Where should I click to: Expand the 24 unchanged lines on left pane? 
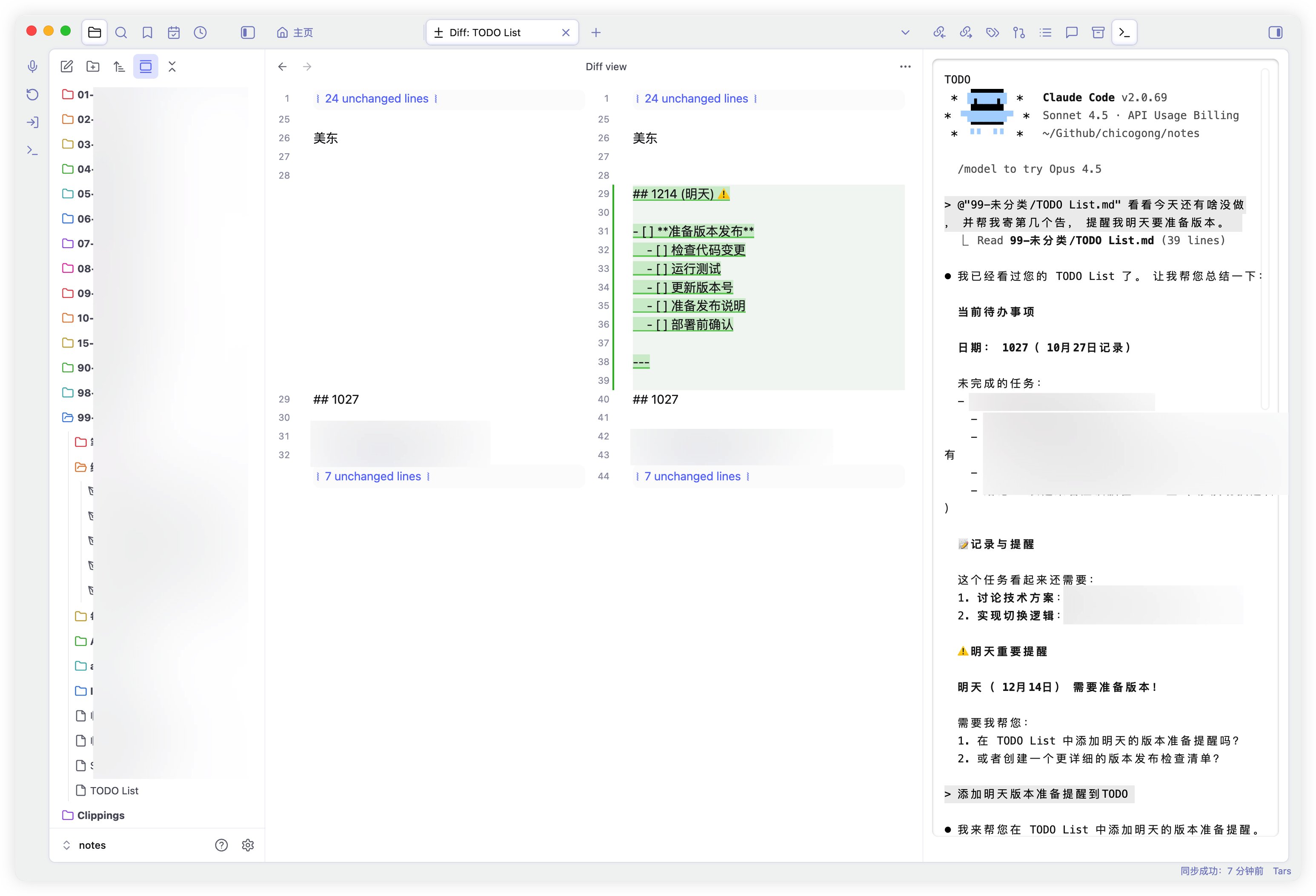coord(377,98)
